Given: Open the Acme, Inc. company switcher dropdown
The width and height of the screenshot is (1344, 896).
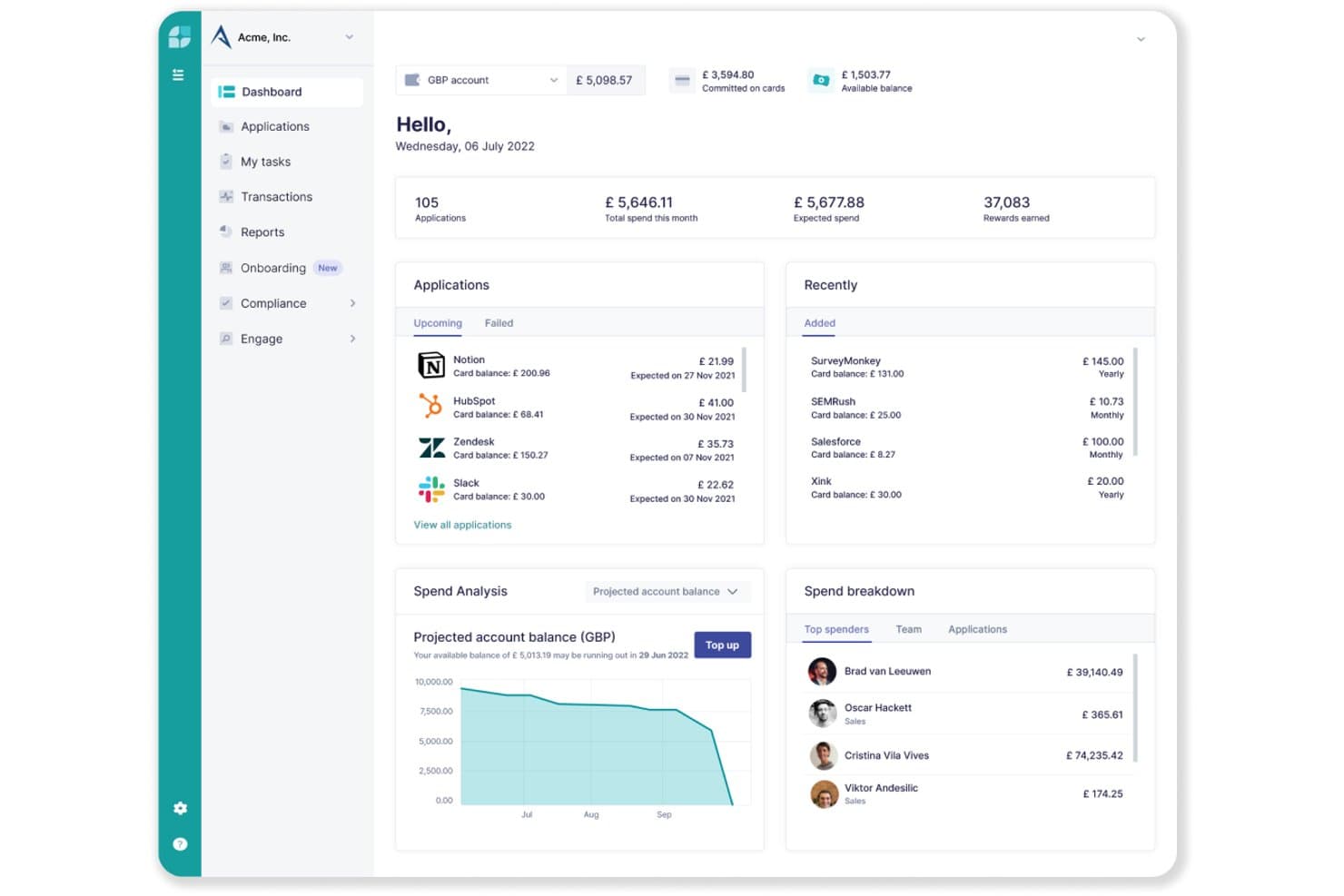Looking at the screenshot, I should pyautogui.click(x=350, y=37).
